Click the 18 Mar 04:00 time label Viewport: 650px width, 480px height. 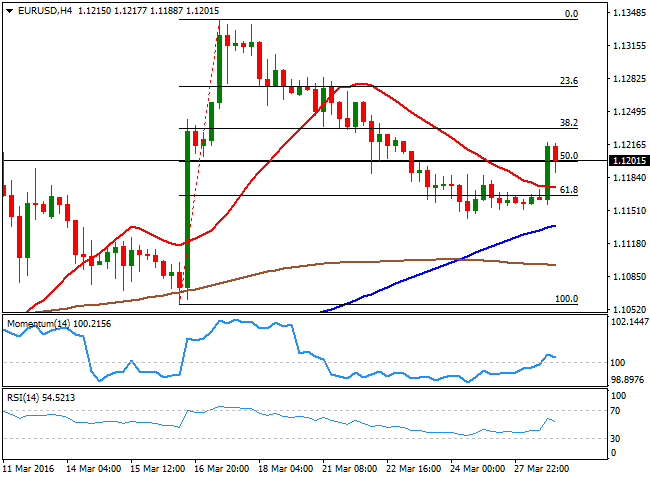click(286, 469)
